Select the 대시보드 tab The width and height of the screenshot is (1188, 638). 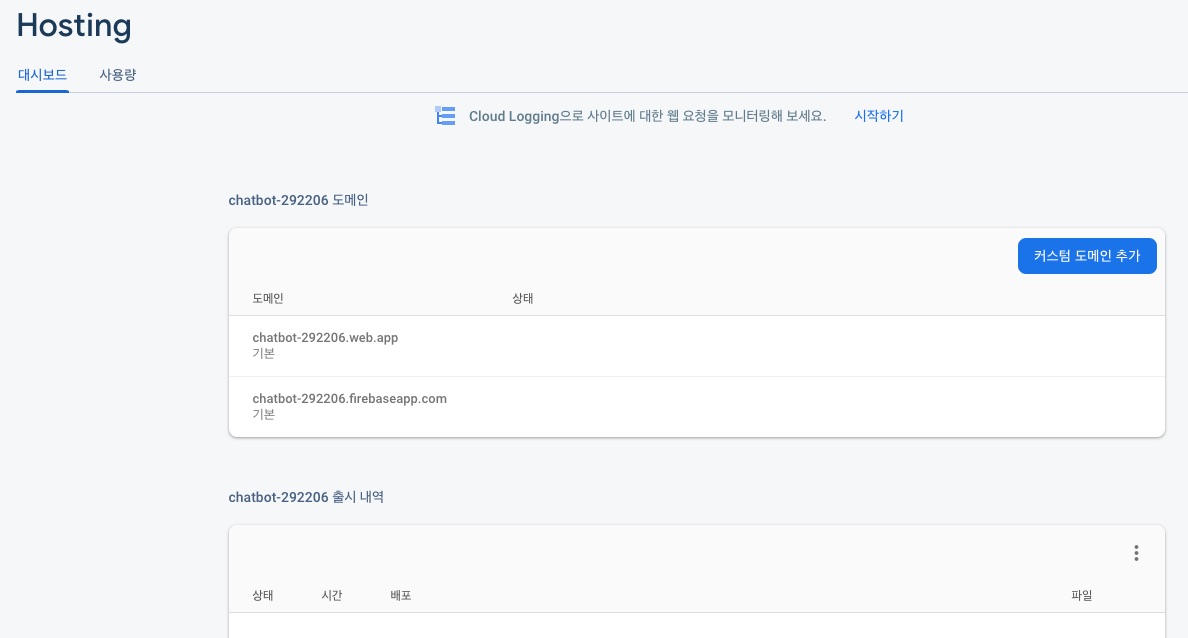[43, 75]
